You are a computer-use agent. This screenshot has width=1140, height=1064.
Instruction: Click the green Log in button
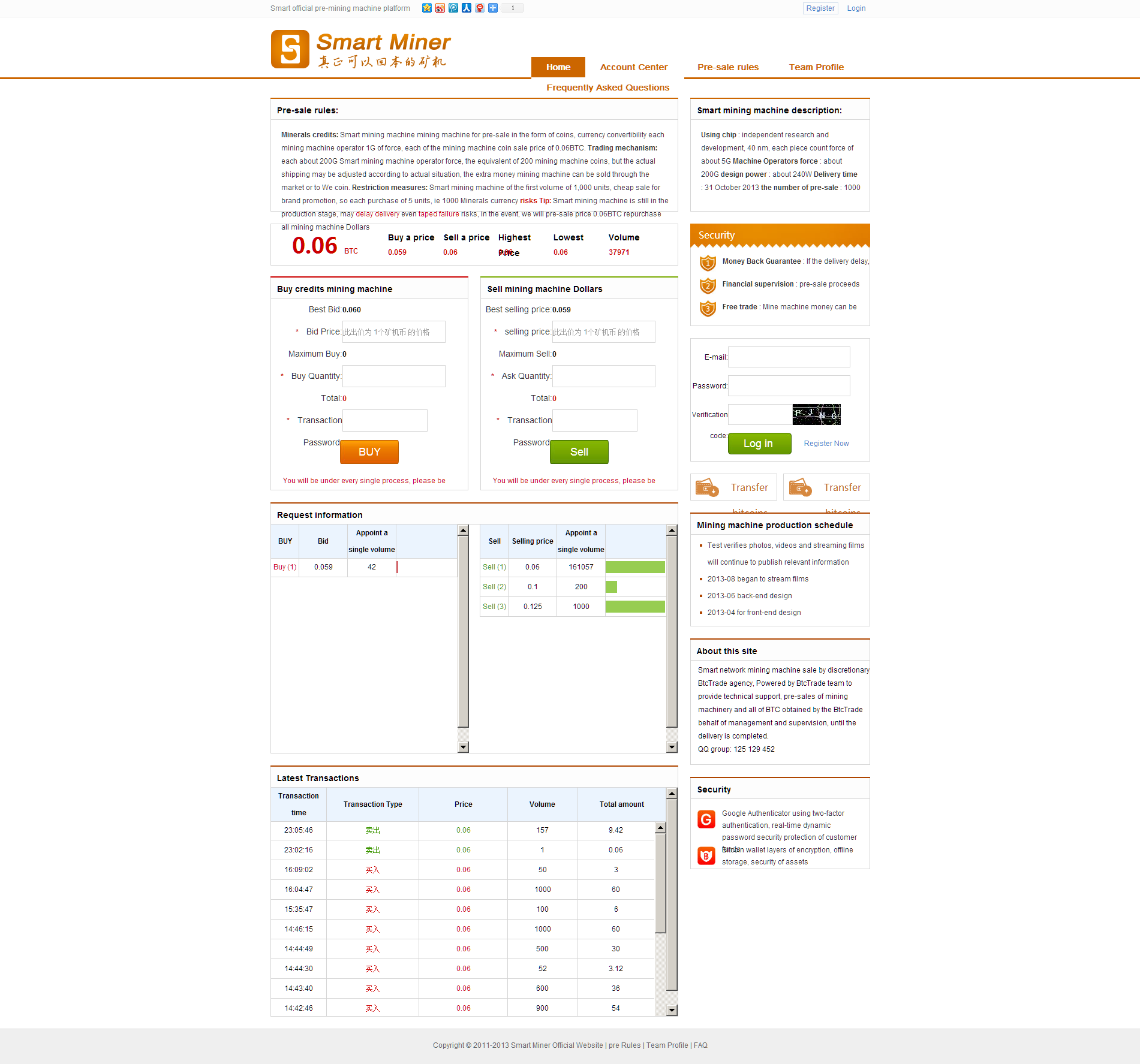(759, 444)
